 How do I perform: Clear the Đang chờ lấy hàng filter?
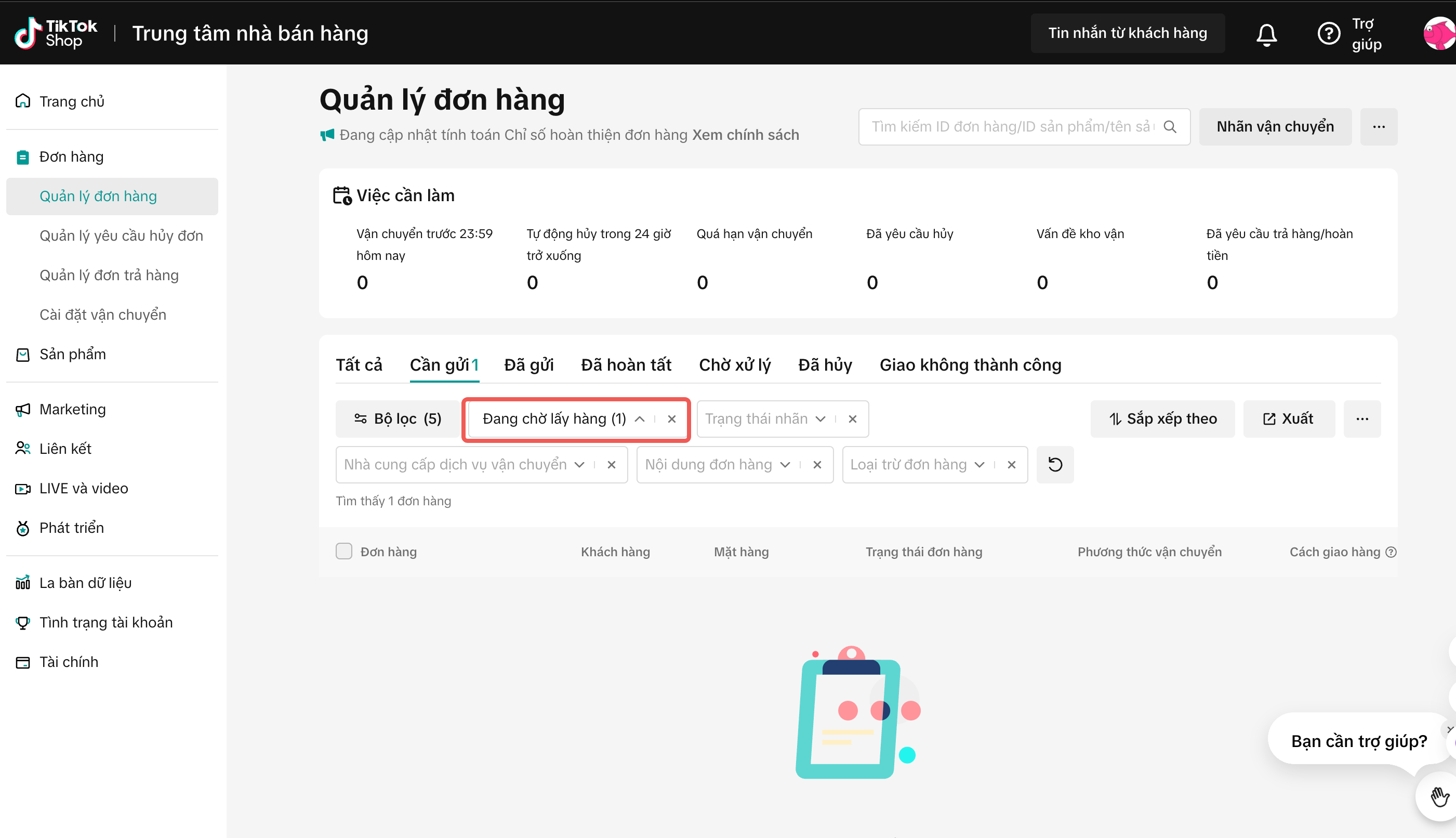pyautogui.click(x=671, y=419)
